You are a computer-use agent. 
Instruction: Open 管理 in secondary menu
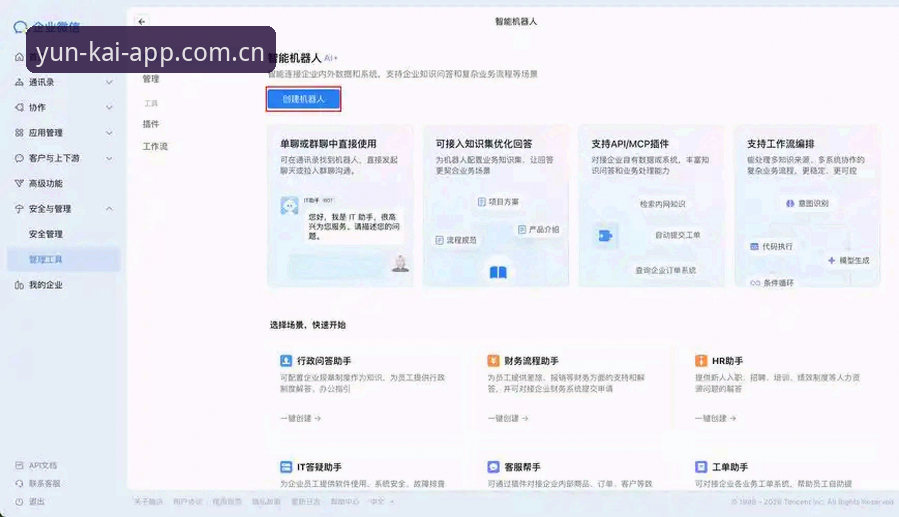(x=151, y=79)
